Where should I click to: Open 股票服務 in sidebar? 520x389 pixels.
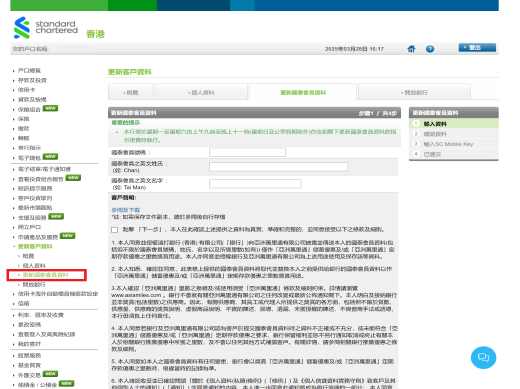click(29, 356)
